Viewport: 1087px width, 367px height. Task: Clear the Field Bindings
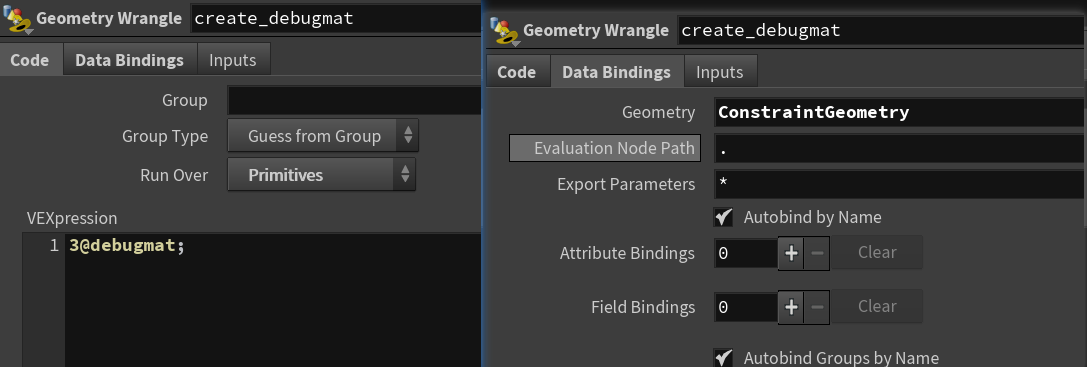[x=877, y=307]
